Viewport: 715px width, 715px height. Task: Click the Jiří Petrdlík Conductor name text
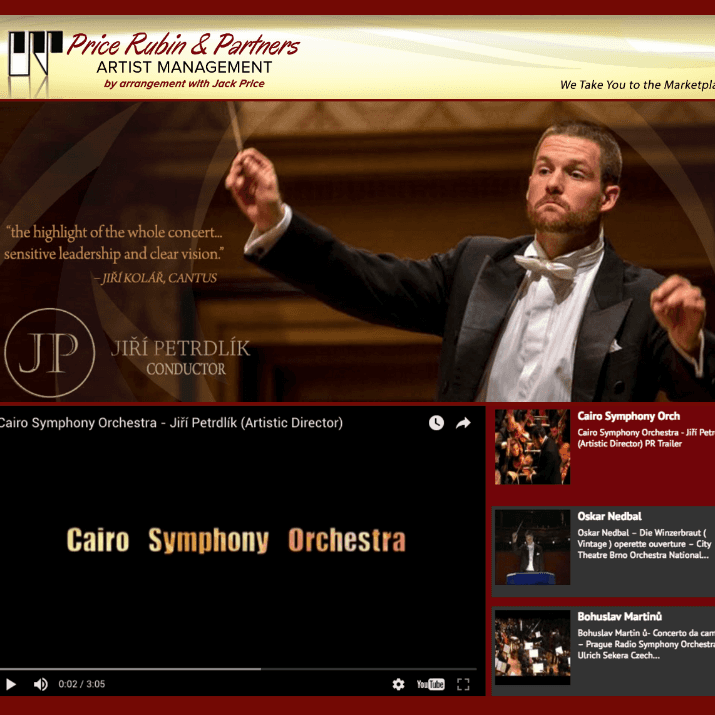pyautogui.click(x=180, y=357)
